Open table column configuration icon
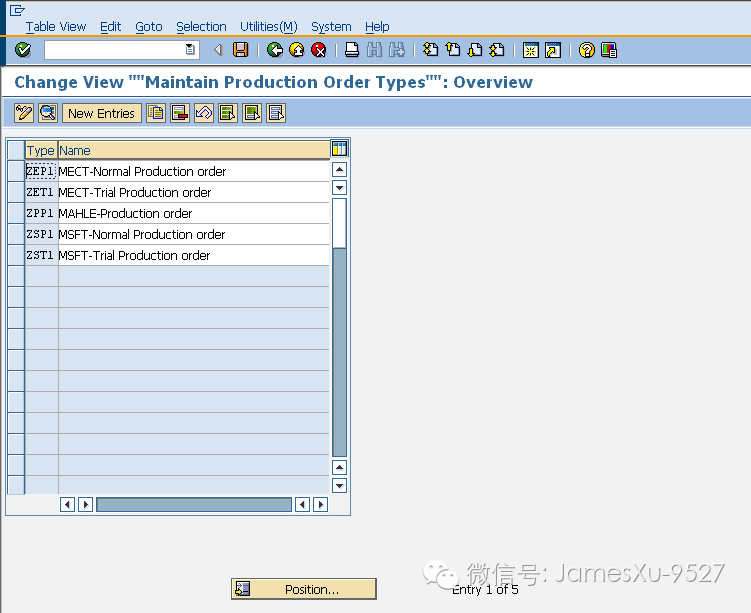The width and height of the screenshot is (751, 613). 339,149
